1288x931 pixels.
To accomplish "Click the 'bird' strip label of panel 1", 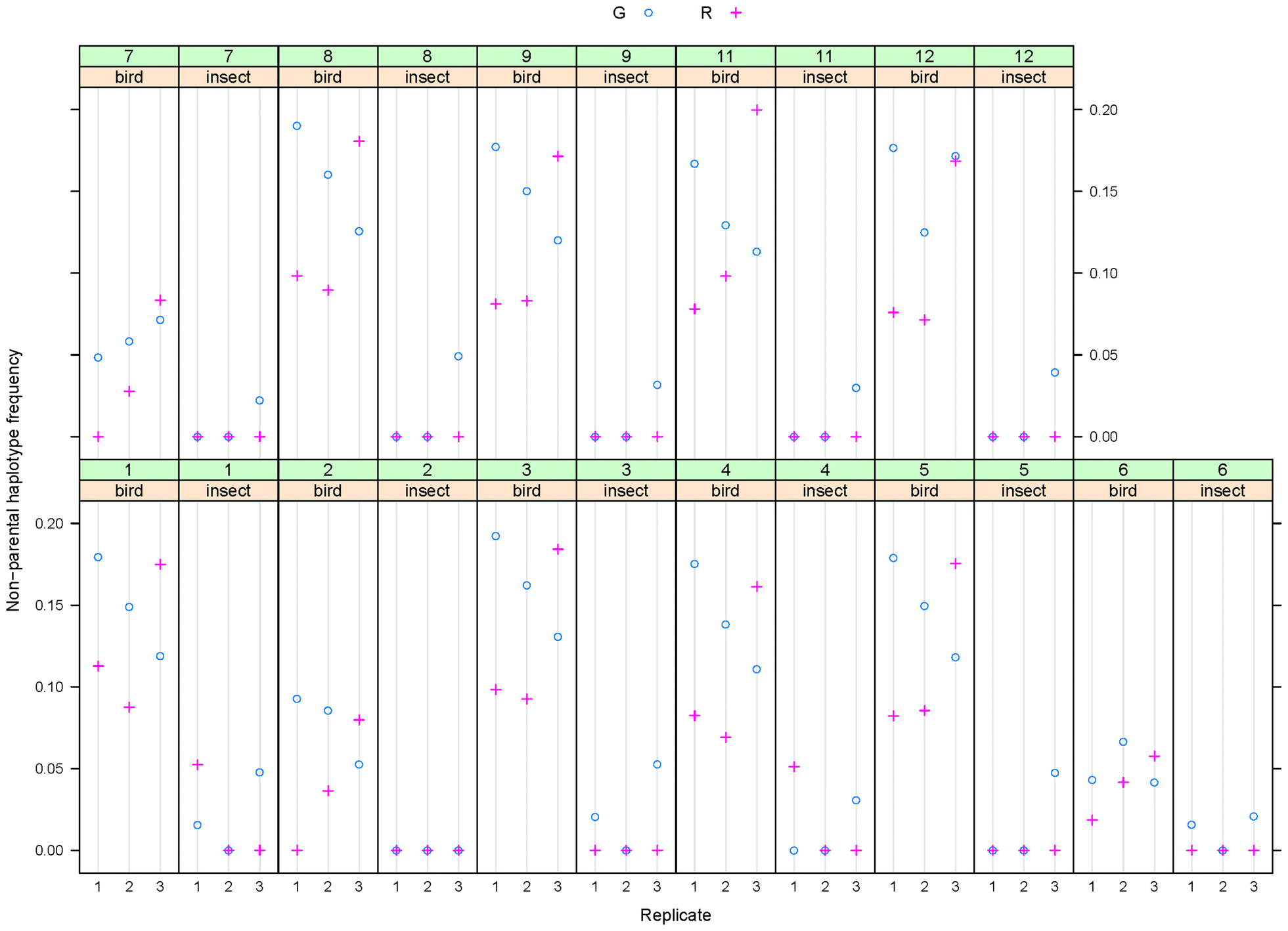I will pos(129,490).
